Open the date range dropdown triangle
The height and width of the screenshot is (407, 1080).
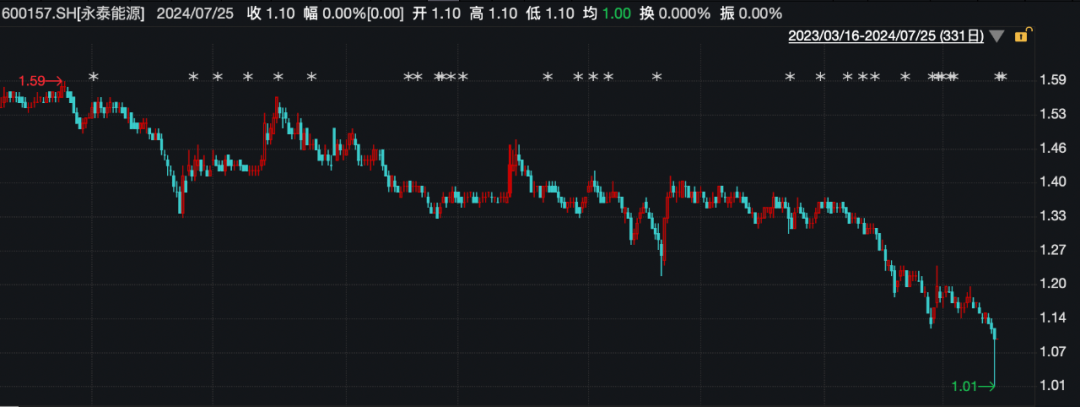pos(997,36)
